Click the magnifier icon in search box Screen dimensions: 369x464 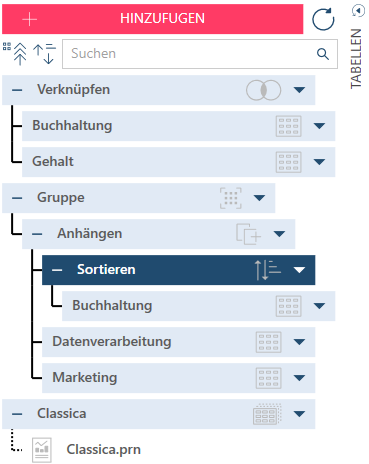(323, 54)
